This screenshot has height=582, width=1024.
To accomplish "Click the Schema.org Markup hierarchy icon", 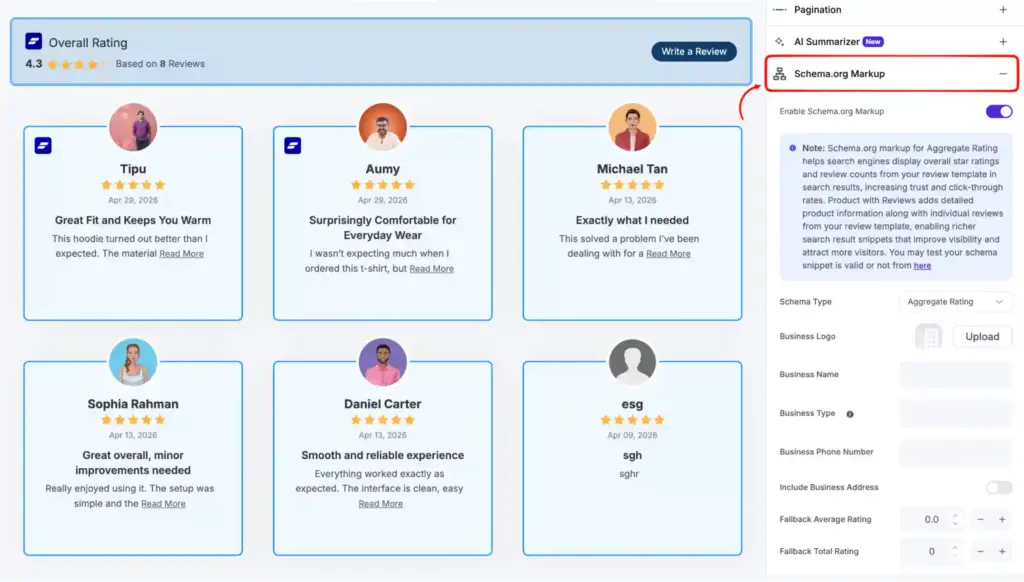I will pos(779,74).
